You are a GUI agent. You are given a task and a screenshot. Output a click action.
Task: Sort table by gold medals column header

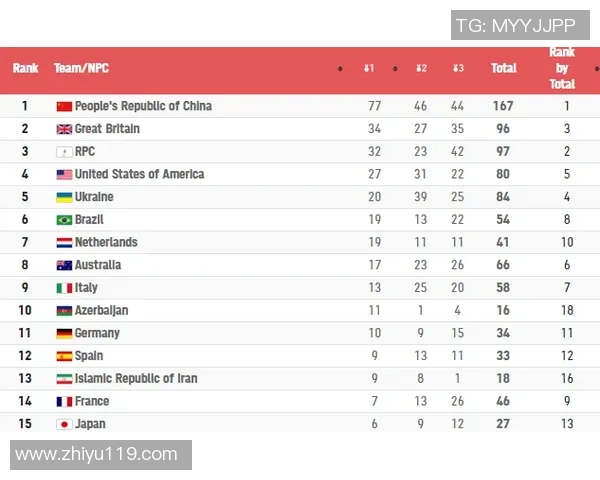368,68
